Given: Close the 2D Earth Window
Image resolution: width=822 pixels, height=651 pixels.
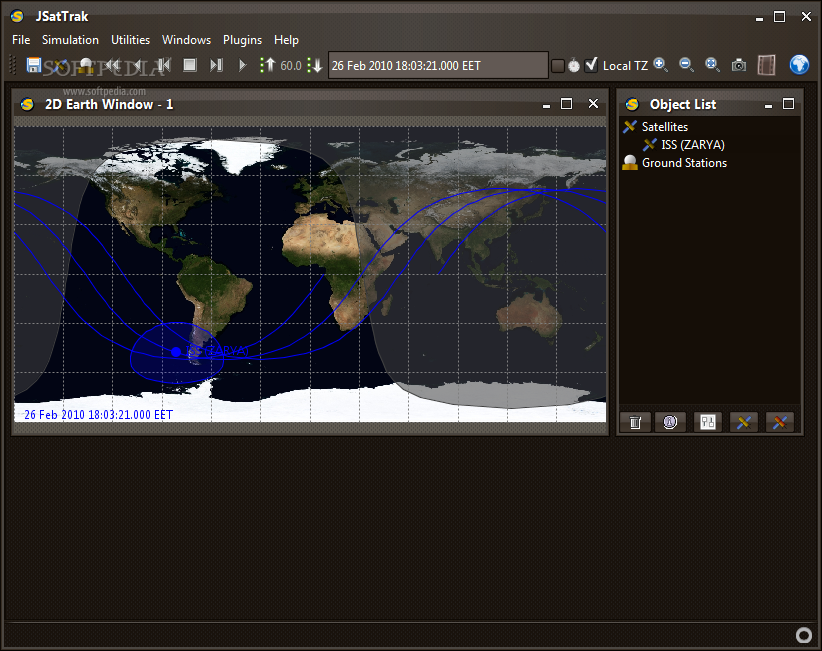Looking at the screenshot, I should [x=593, y=104].
